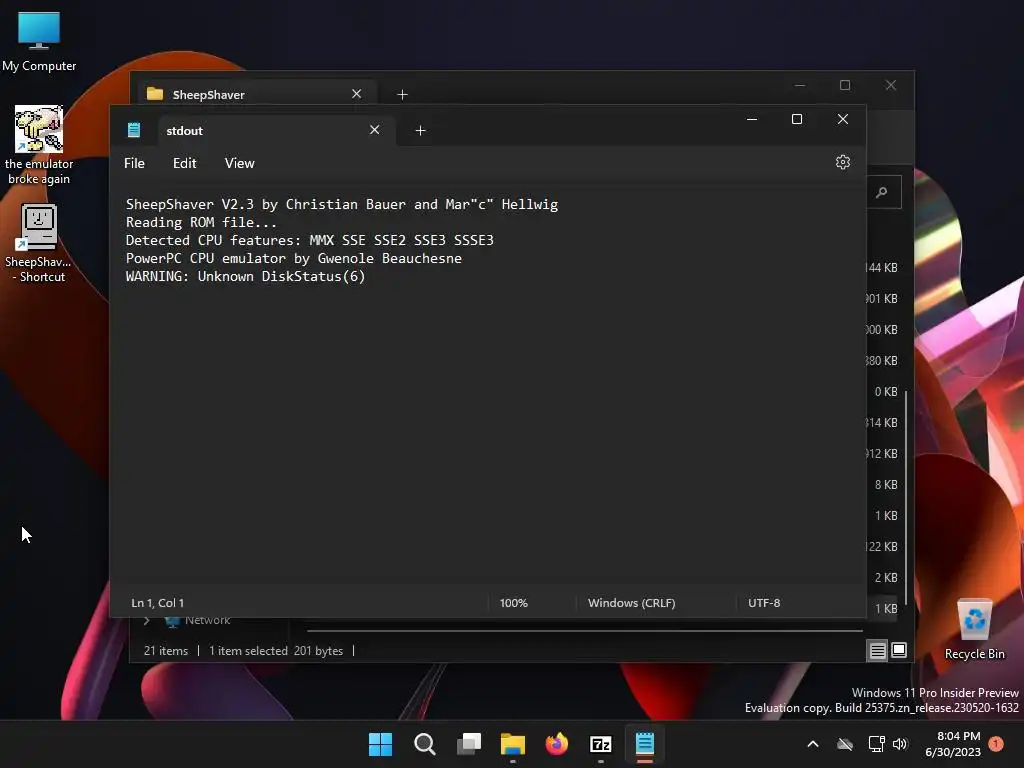Click the 100% zoom level in status bar

(514, 603)
